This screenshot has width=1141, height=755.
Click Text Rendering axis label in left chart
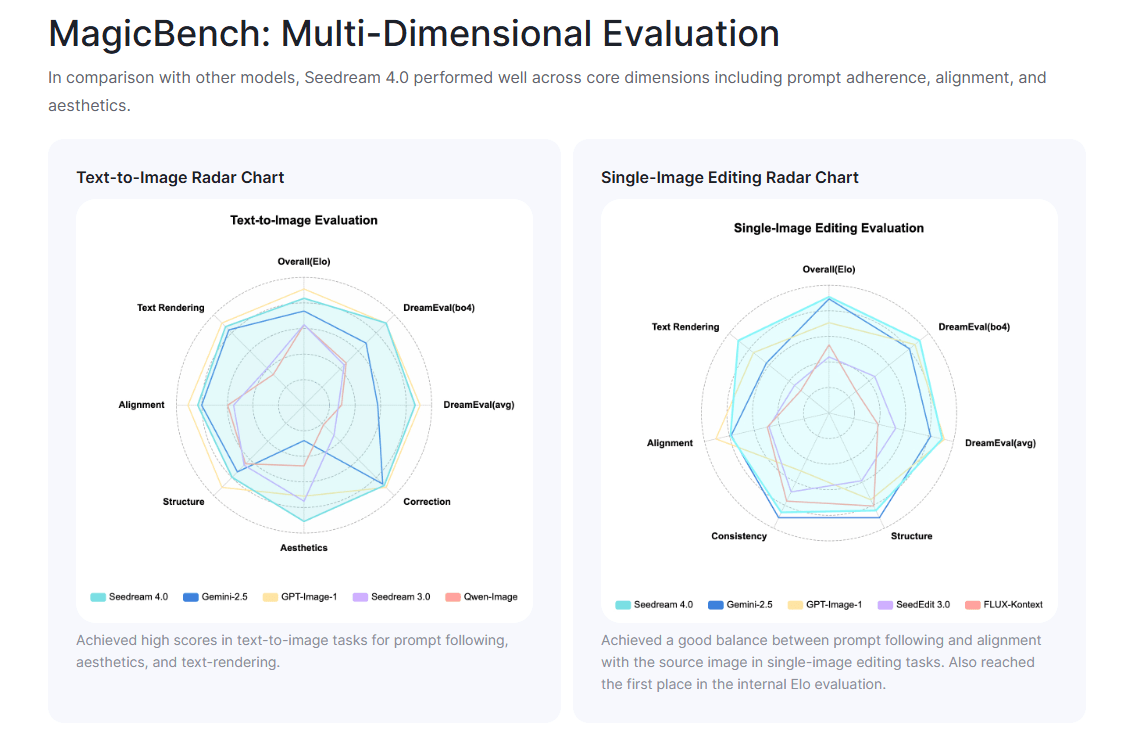(x=171, y=307)
